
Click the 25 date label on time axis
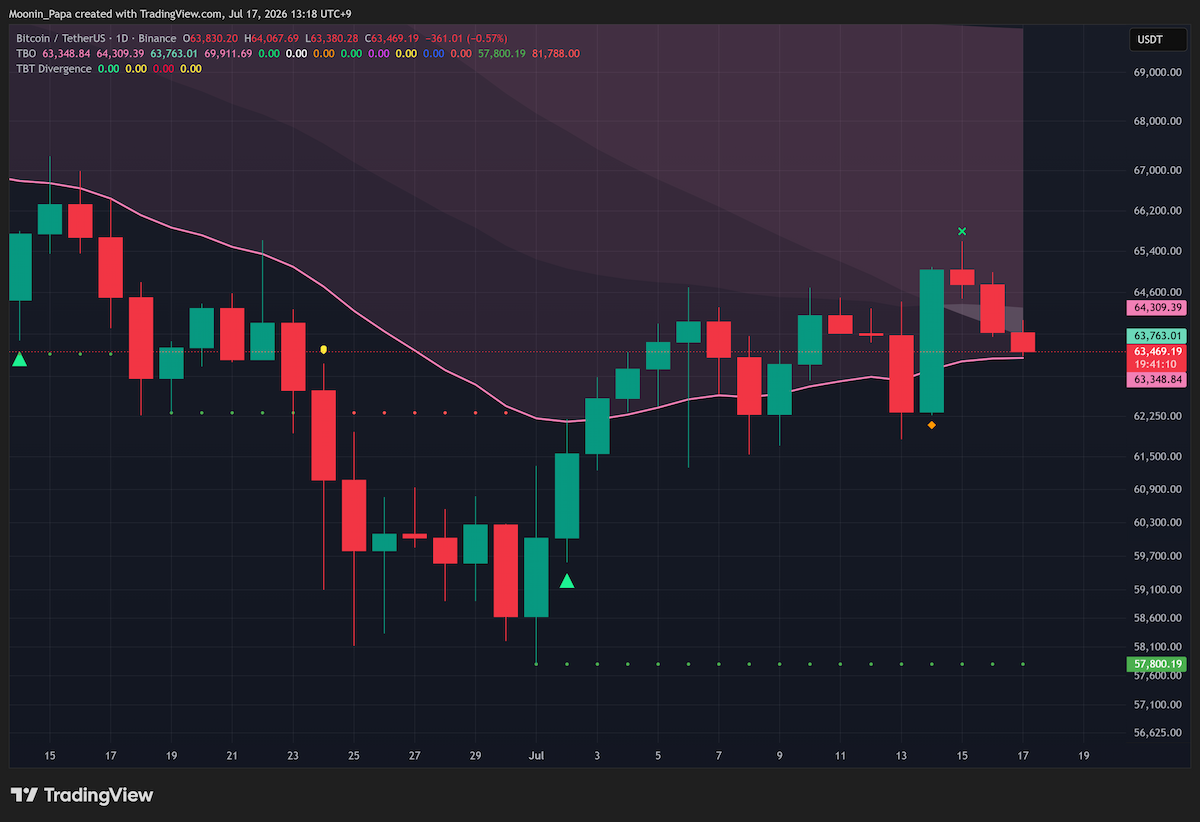[x=354, y=755]
